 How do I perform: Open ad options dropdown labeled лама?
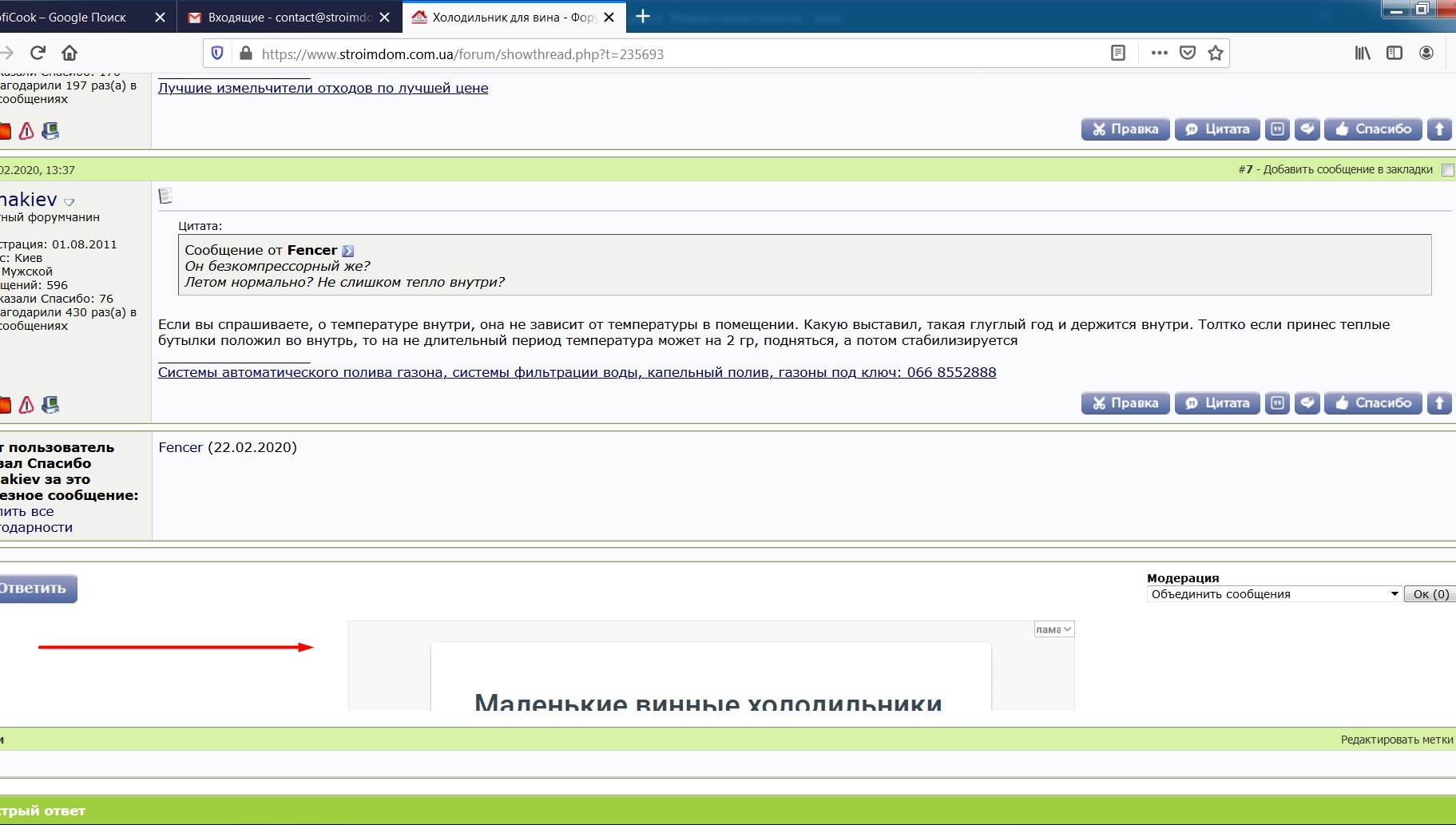(1054, 629)
